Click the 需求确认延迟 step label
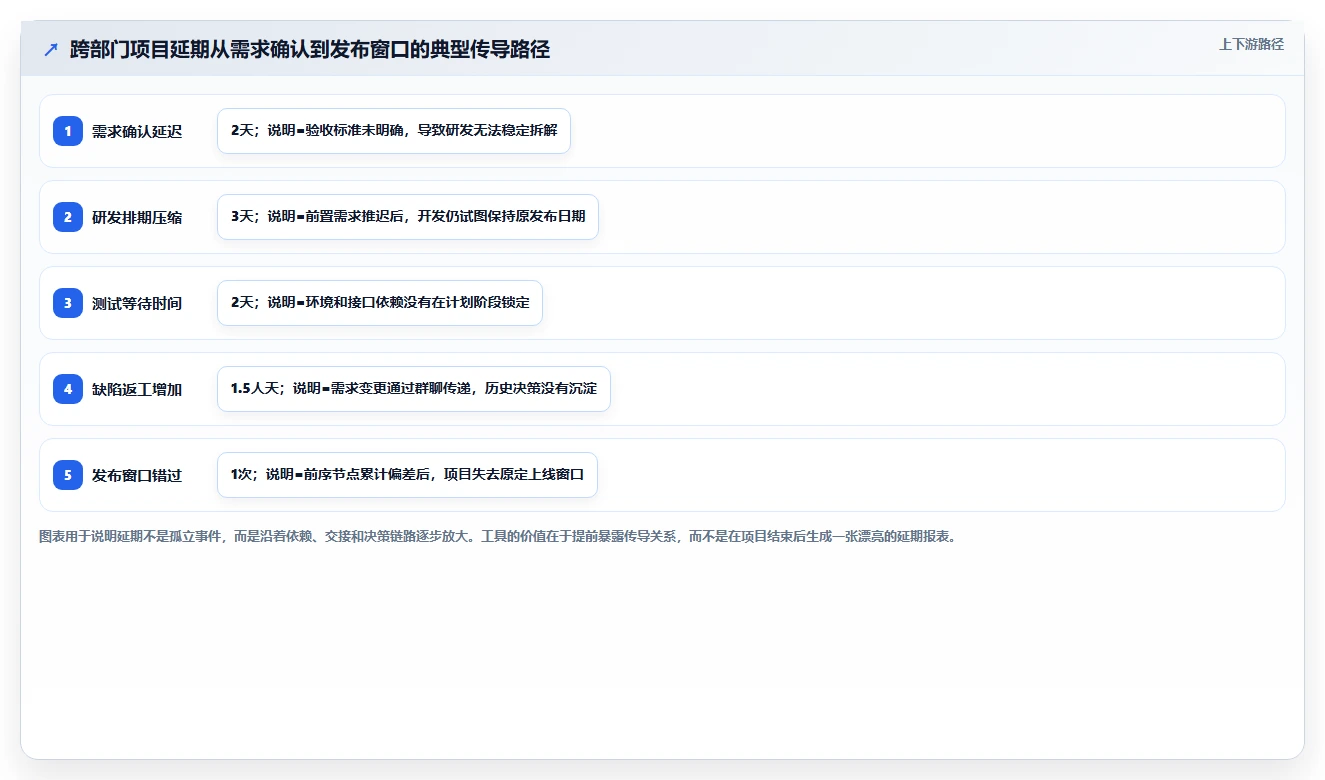The height and width of the screenshot is (780, 1325). (137, 131)
